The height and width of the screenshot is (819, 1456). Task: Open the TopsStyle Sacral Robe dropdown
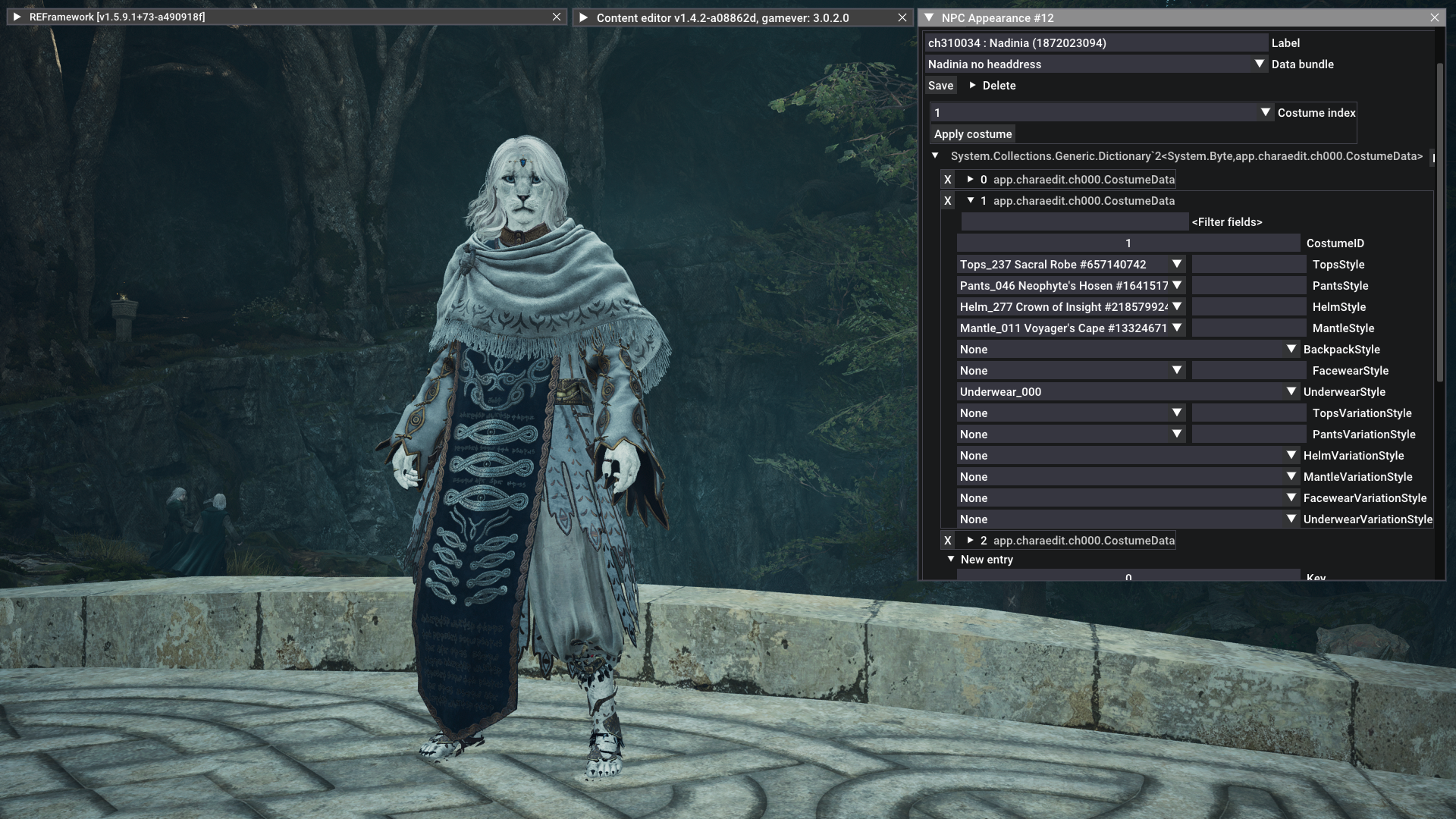click(1072, 265)
